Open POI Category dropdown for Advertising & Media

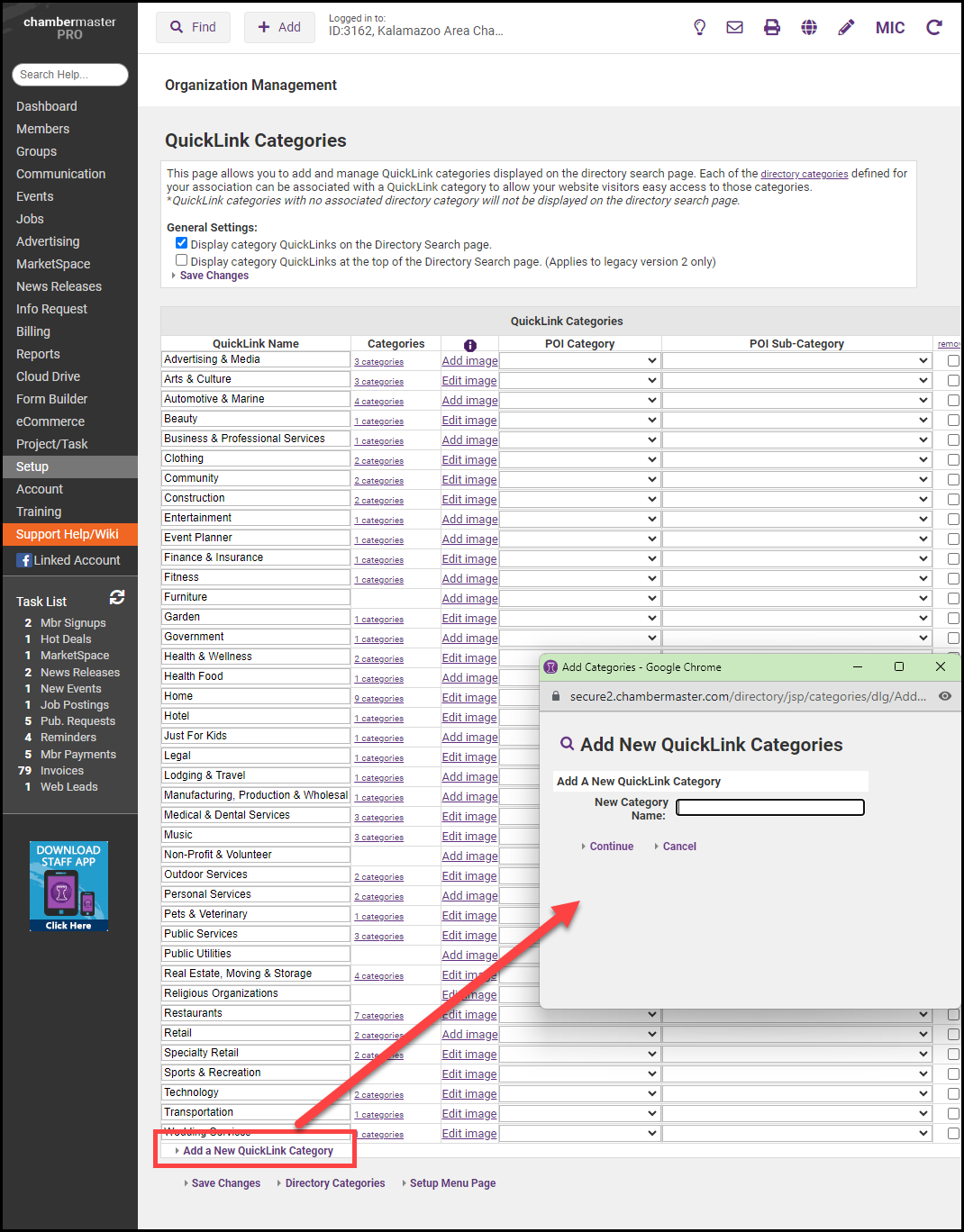coord(579,360)
